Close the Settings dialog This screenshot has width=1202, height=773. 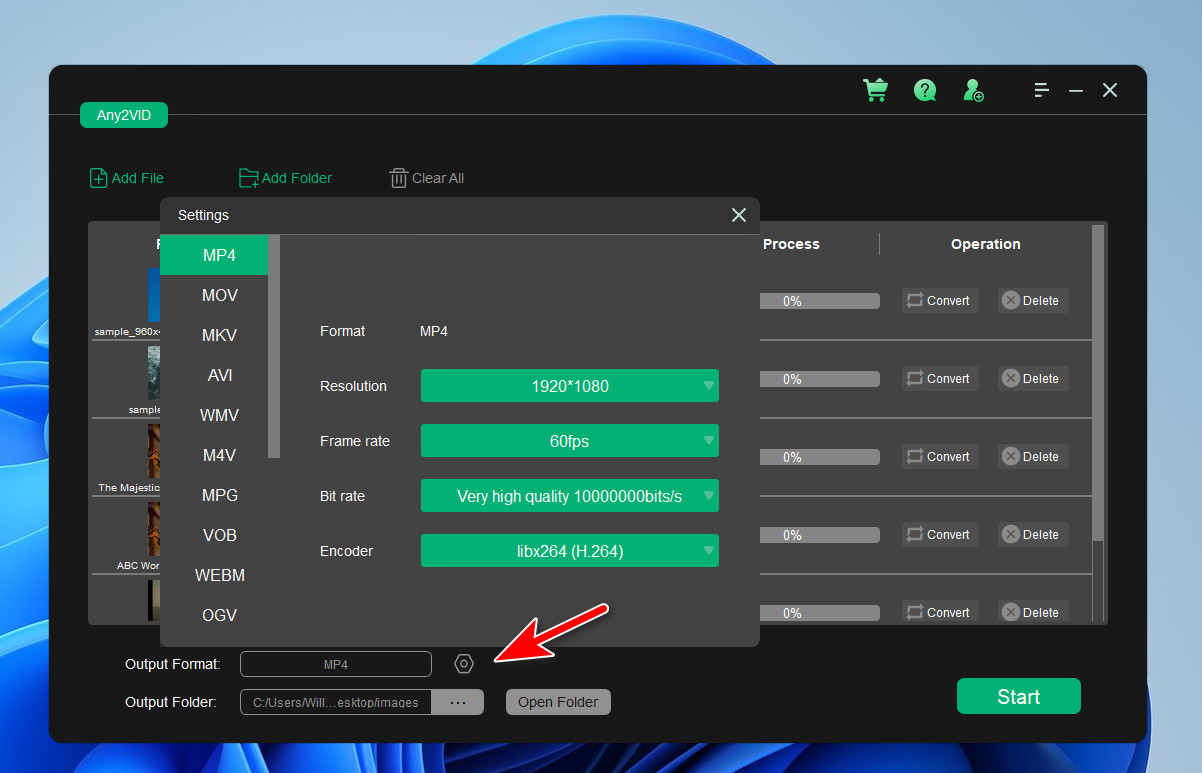(738, 215)
